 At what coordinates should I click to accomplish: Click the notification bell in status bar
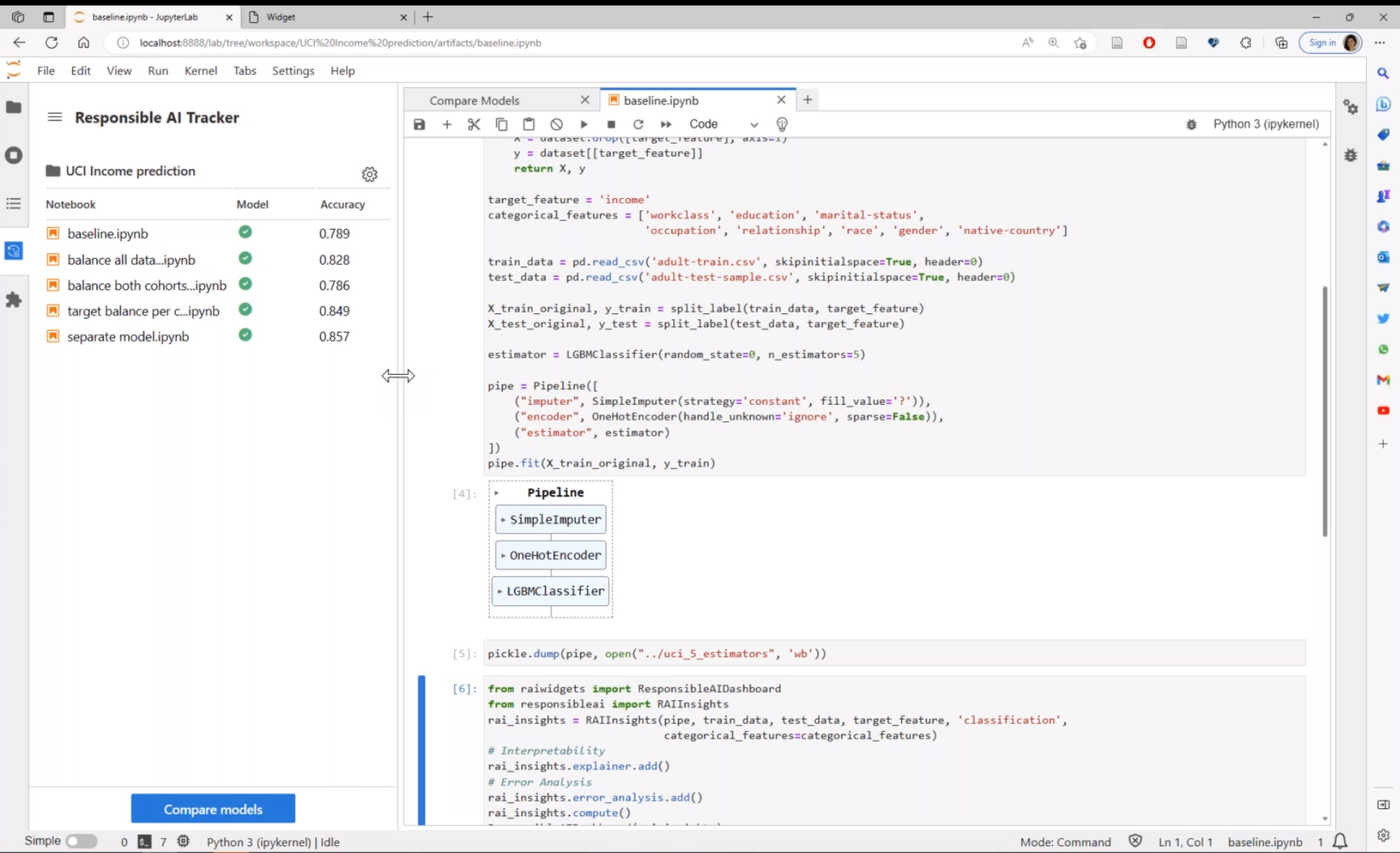click(1340, 841)
